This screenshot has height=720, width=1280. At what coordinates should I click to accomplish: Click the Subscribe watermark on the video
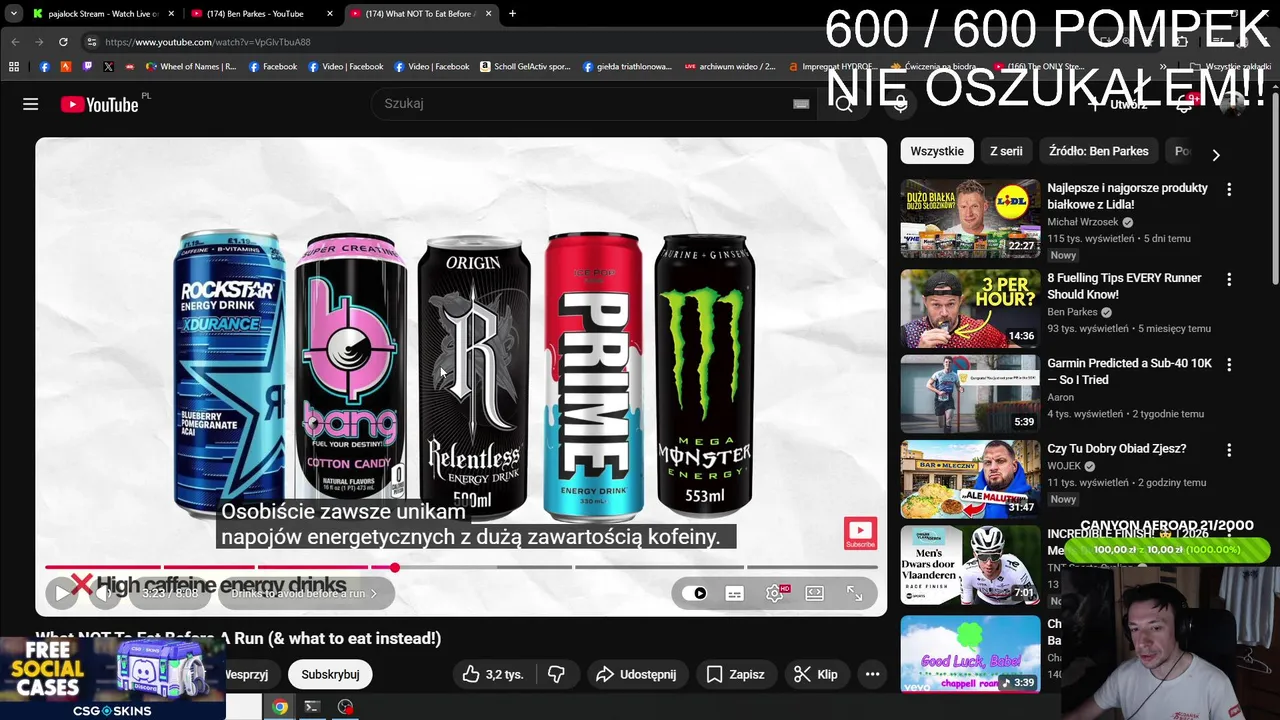(860, 533)
